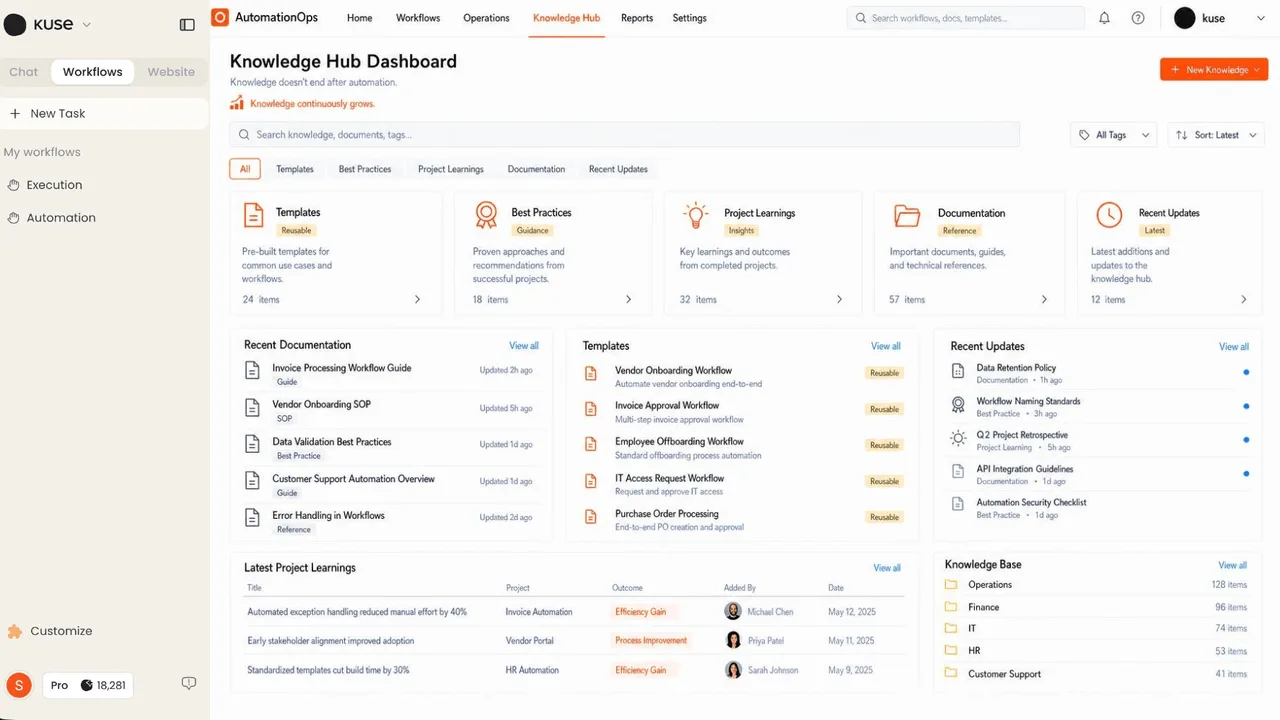1280x720 pixels.
Task: Switch to the Chat tab in sidebar
Action: point(24,72)
